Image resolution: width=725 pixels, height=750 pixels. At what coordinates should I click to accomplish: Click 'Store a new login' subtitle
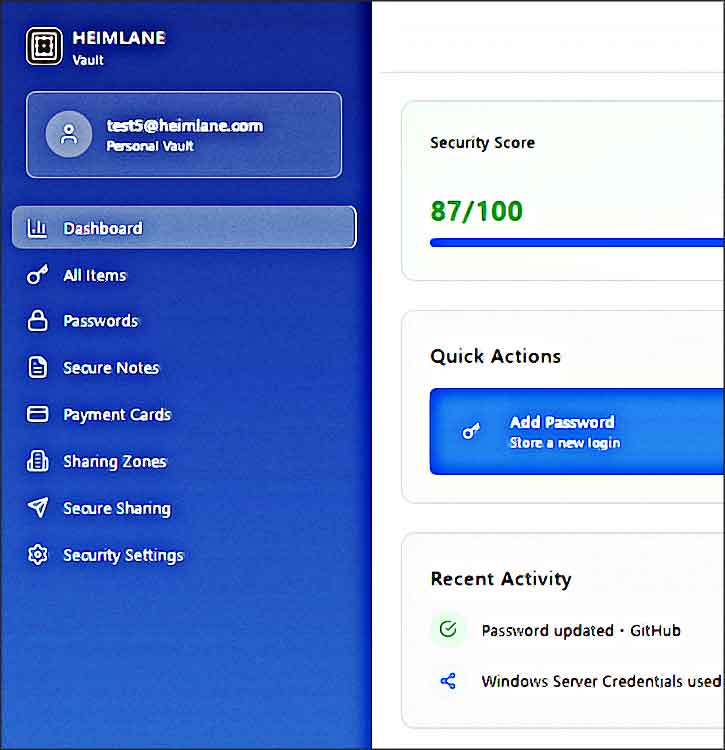pos(565,443)
